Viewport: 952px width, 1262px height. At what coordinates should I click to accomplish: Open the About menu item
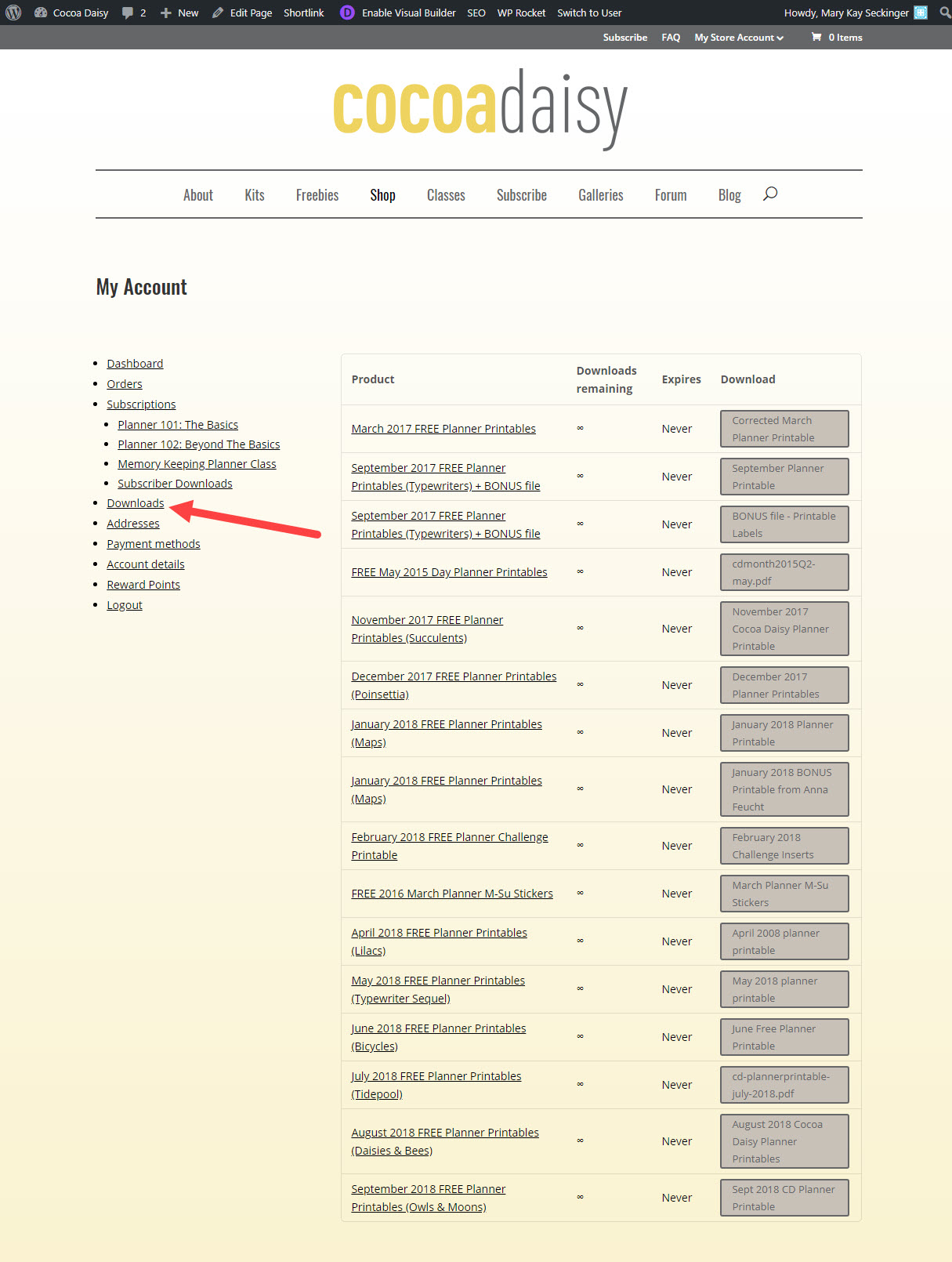tap(198, 195)
